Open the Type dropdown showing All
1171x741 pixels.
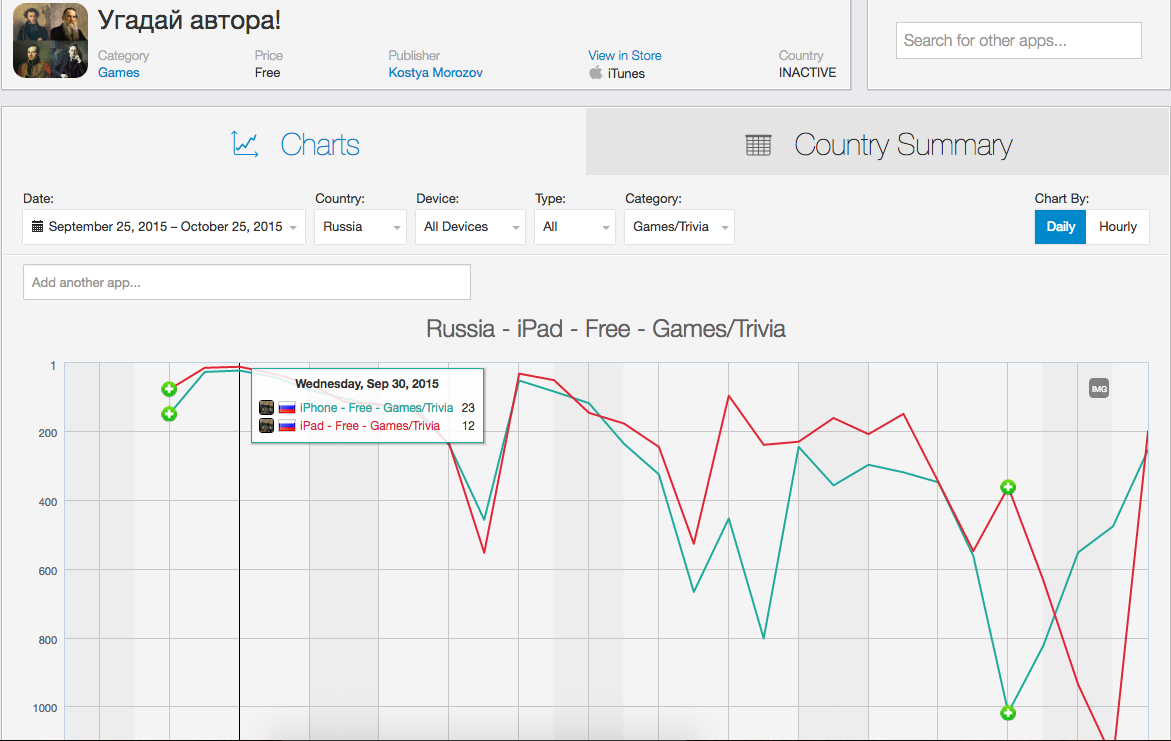click(574, 227)
